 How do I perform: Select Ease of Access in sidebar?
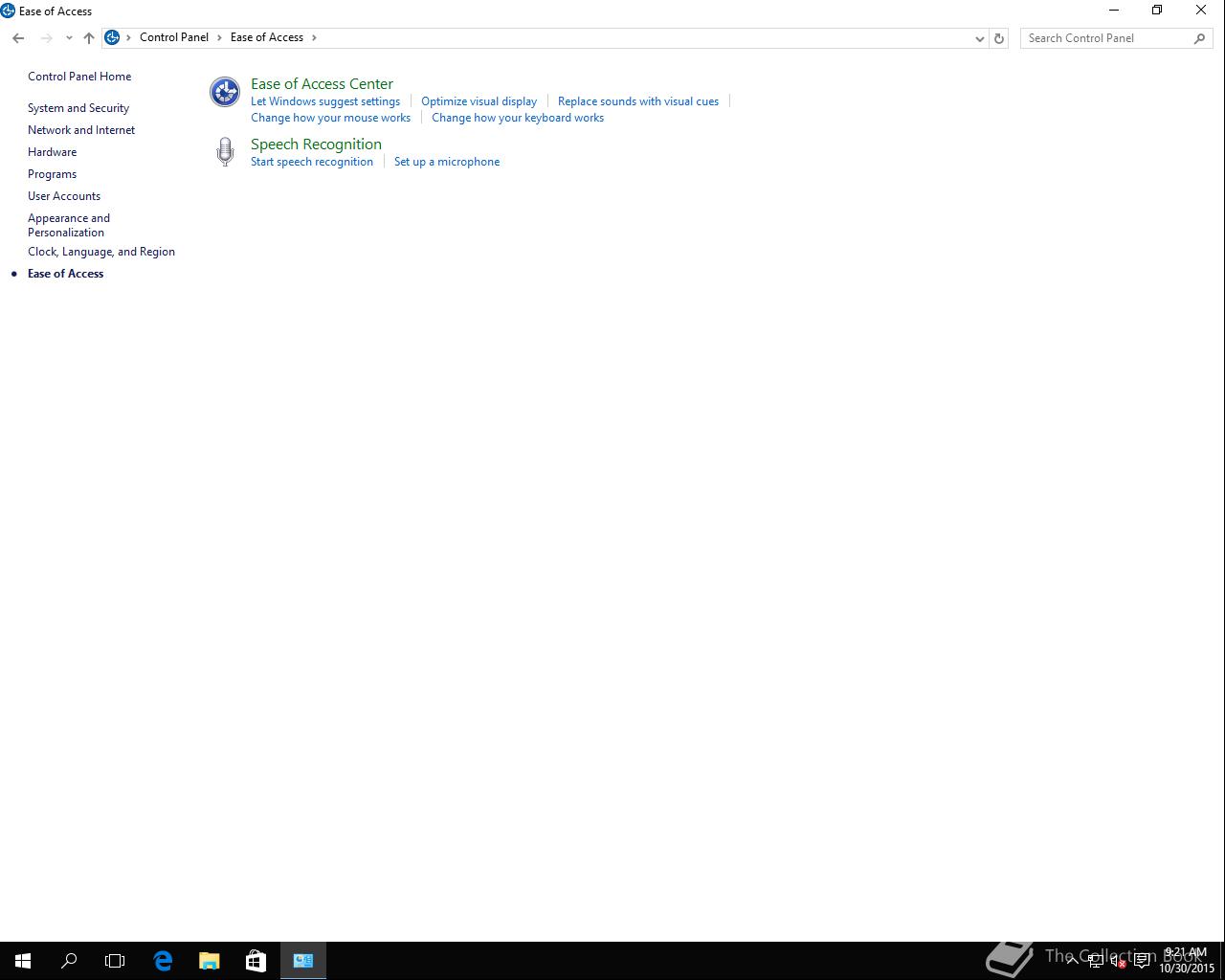tap(65, 274)
